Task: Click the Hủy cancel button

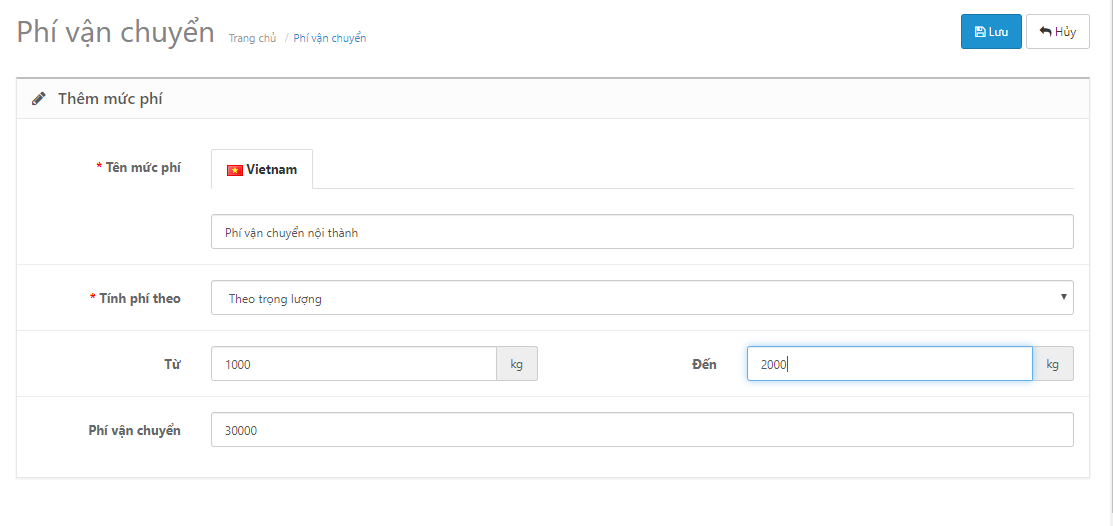Action: pos(1058,31)
